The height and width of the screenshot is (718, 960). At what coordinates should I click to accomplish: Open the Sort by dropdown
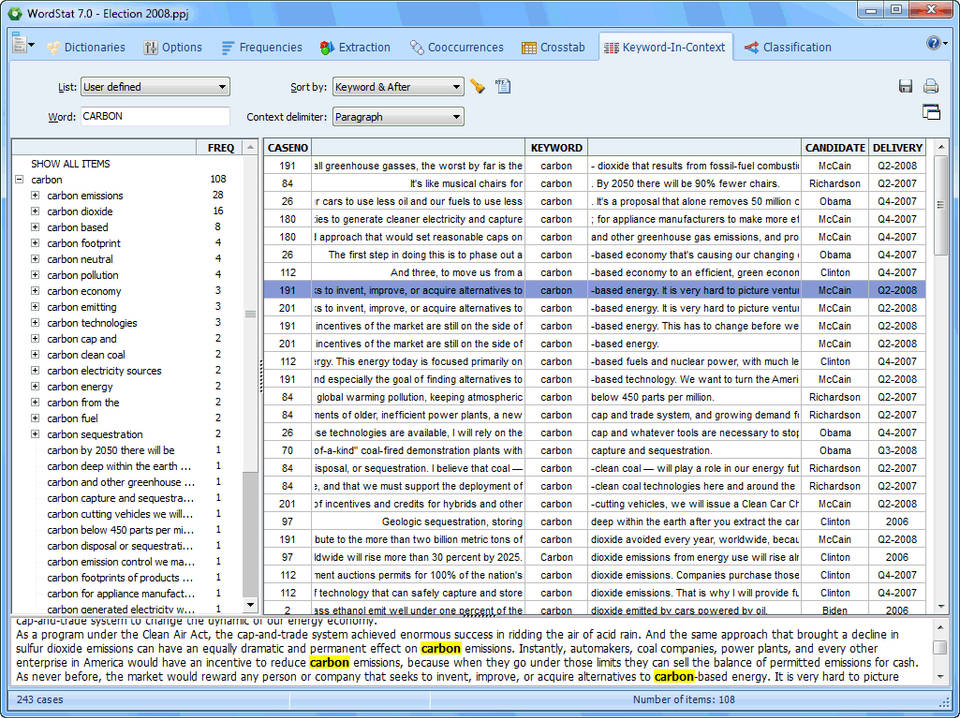(398, 87)
